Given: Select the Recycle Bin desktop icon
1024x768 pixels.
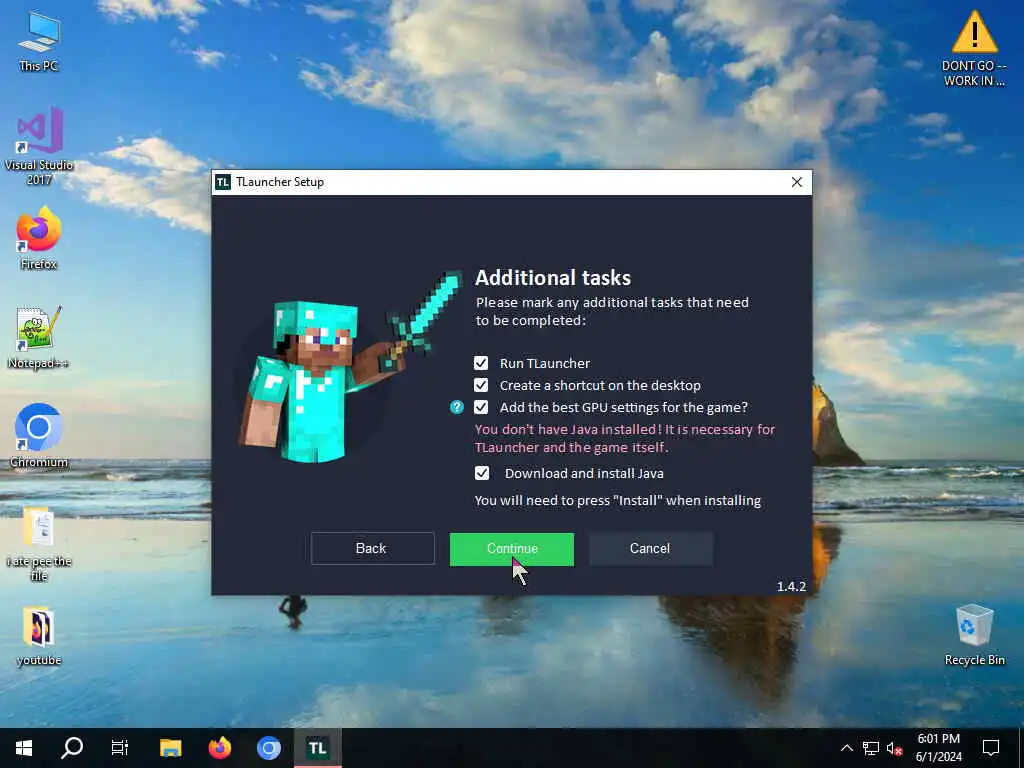Looking at the screenshot, I should pyautogui.click(x=974, y=635).
